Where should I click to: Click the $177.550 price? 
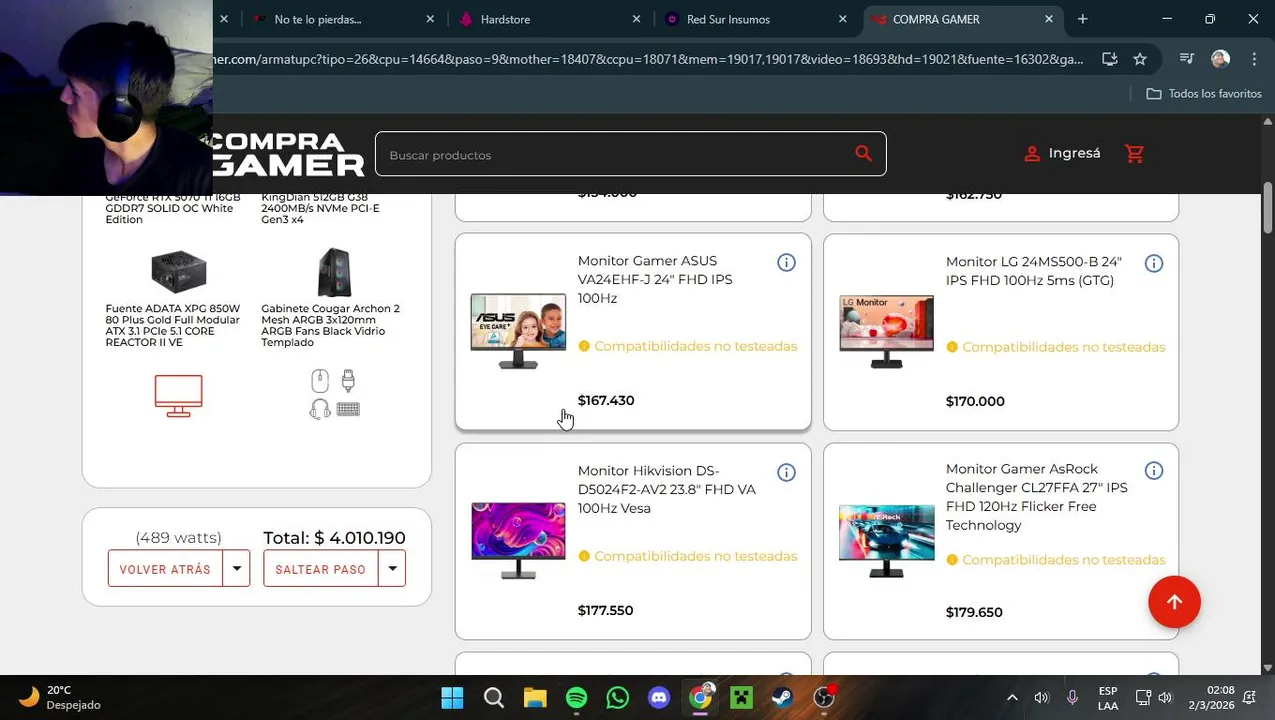[605, 610]
